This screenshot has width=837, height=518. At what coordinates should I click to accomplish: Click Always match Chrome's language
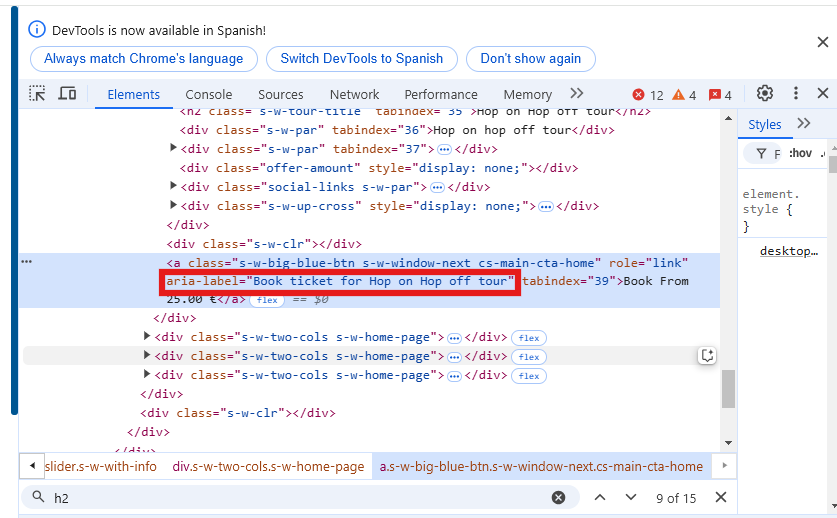(144, 59)
